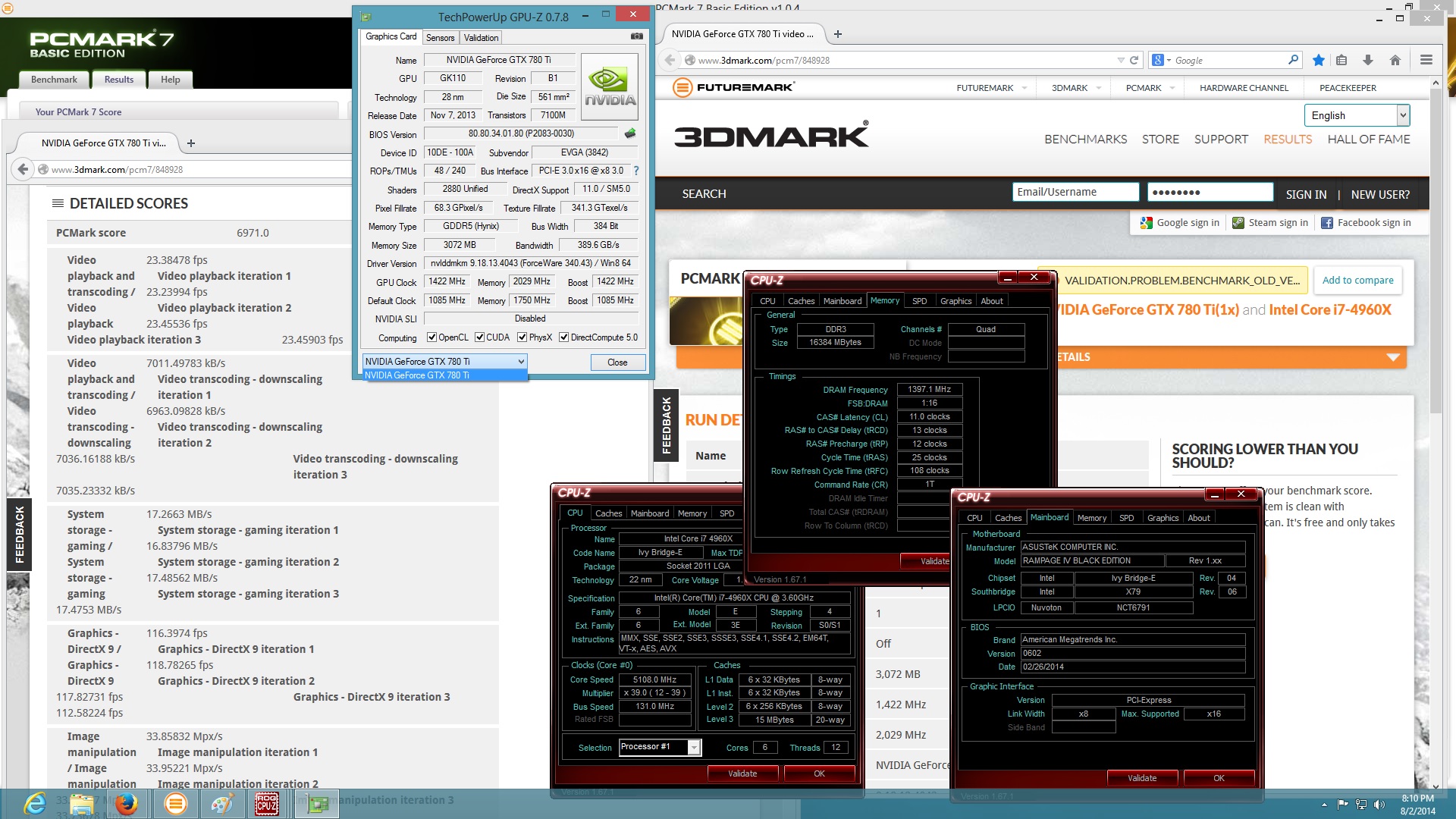This screenshot has height=819, width=1456.
Task: Switch to PCMark 7 taskbar icon
Action: (x=175, y=803)
